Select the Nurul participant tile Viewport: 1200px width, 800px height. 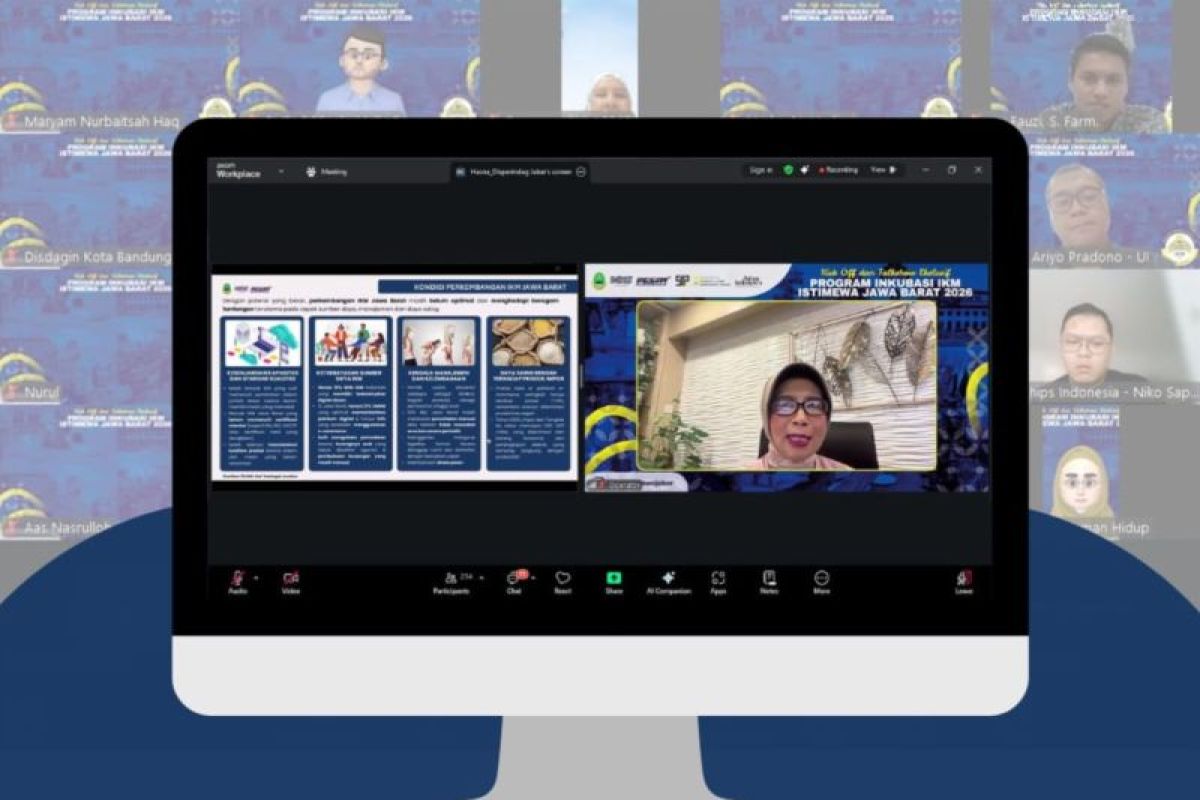click(x=86, y=337)
